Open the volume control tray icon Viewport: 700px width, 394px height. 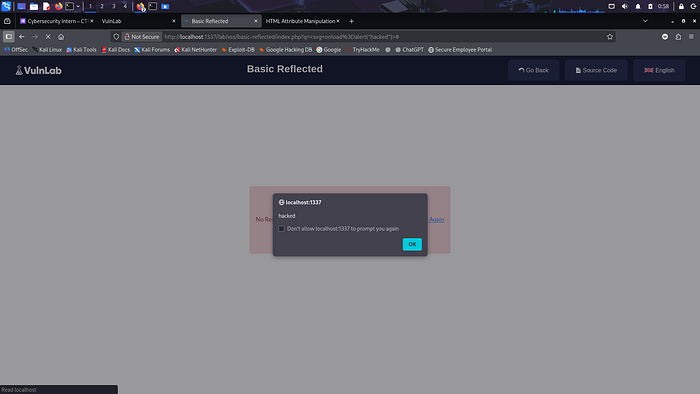tap(625, 6)
